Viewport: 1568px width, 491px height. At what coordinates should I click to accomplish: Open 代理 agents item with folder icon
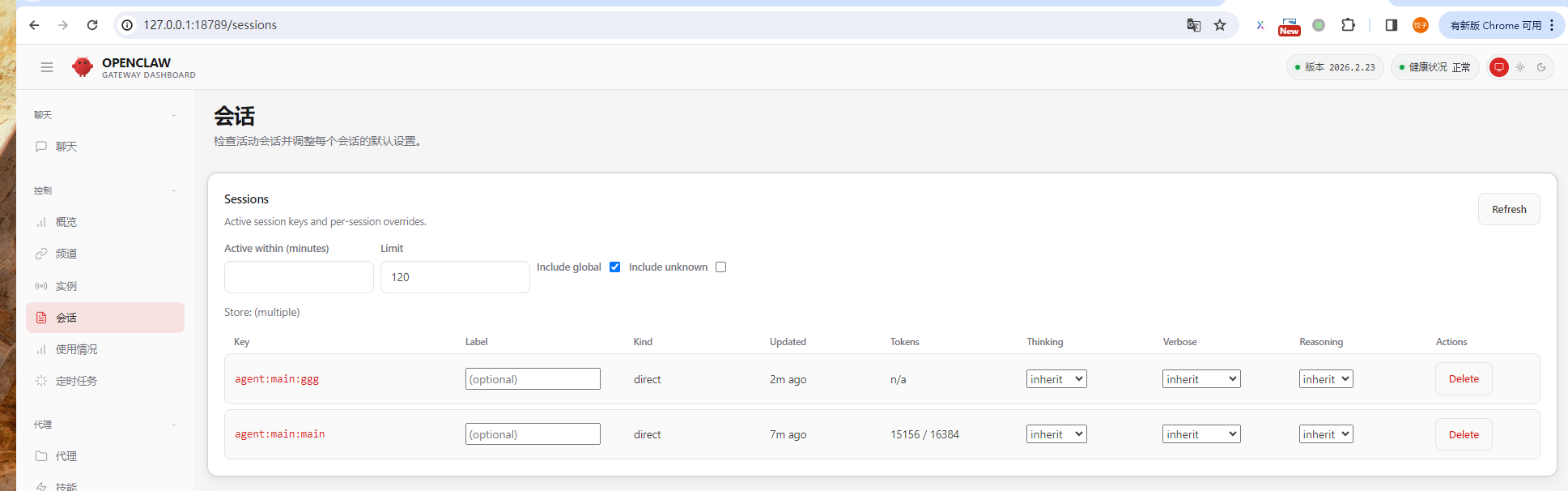pos(105,456)
